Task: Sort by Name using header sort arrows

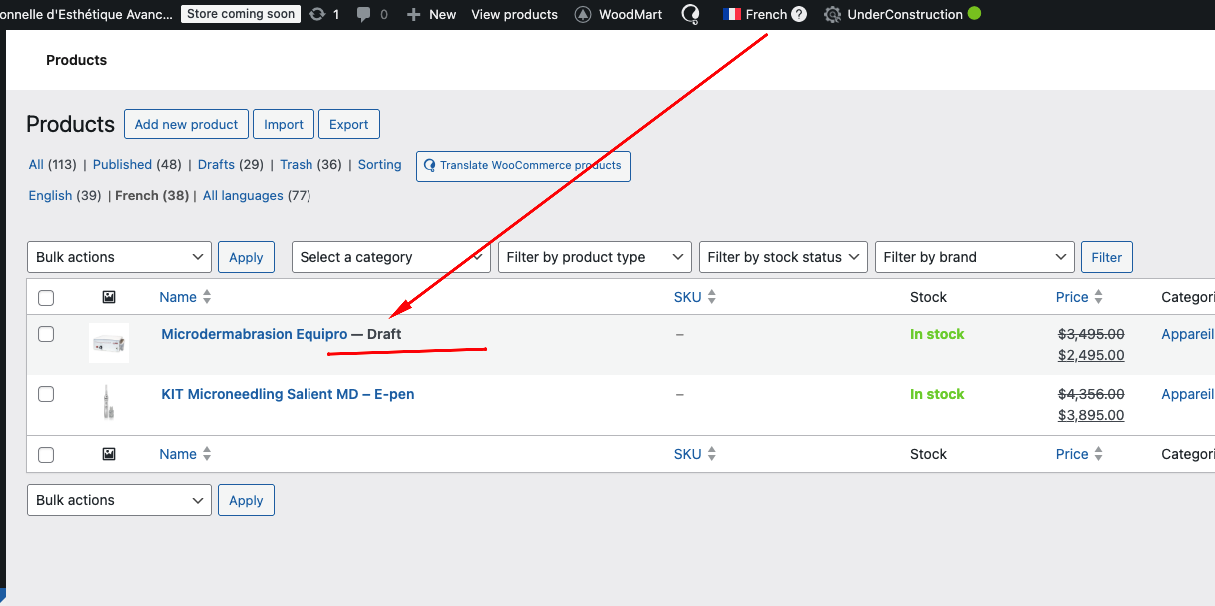Action: (207, 297)
